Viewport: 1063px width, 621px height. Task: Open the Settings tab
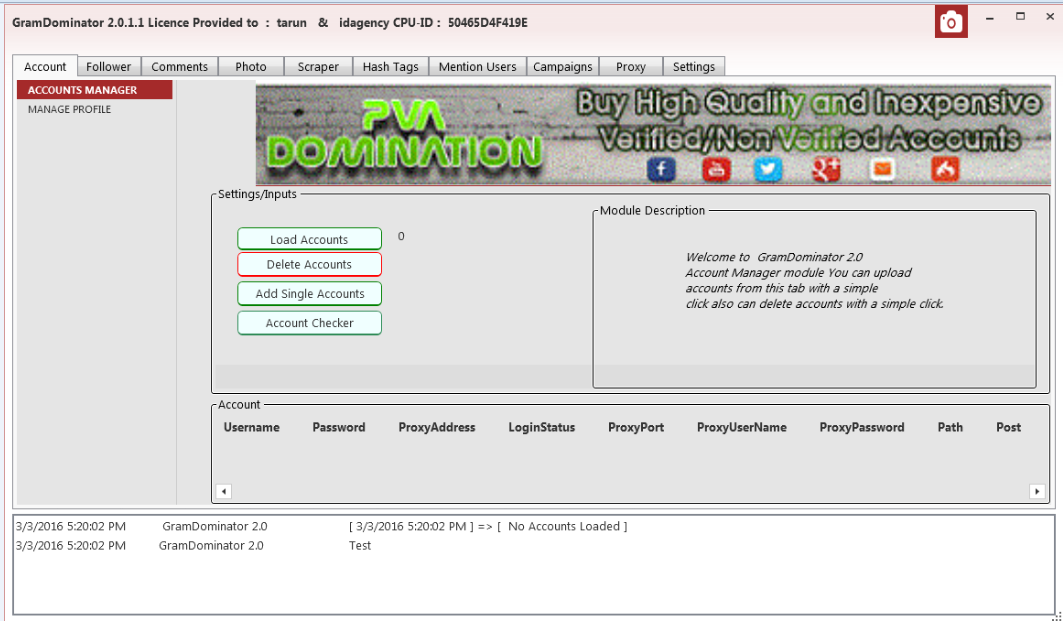[x=694, y=66]
